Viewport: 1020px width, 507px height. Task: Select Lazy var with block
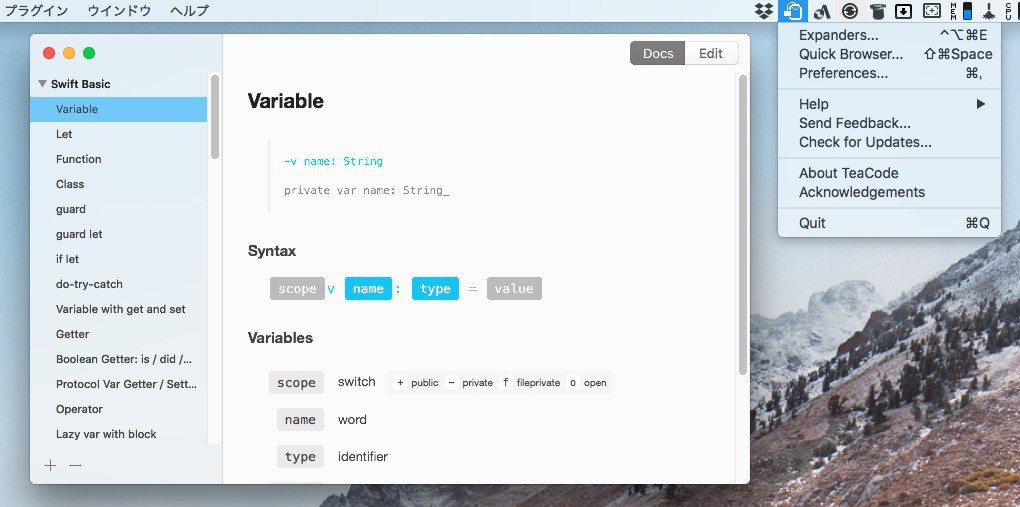[x=118, y=434]
